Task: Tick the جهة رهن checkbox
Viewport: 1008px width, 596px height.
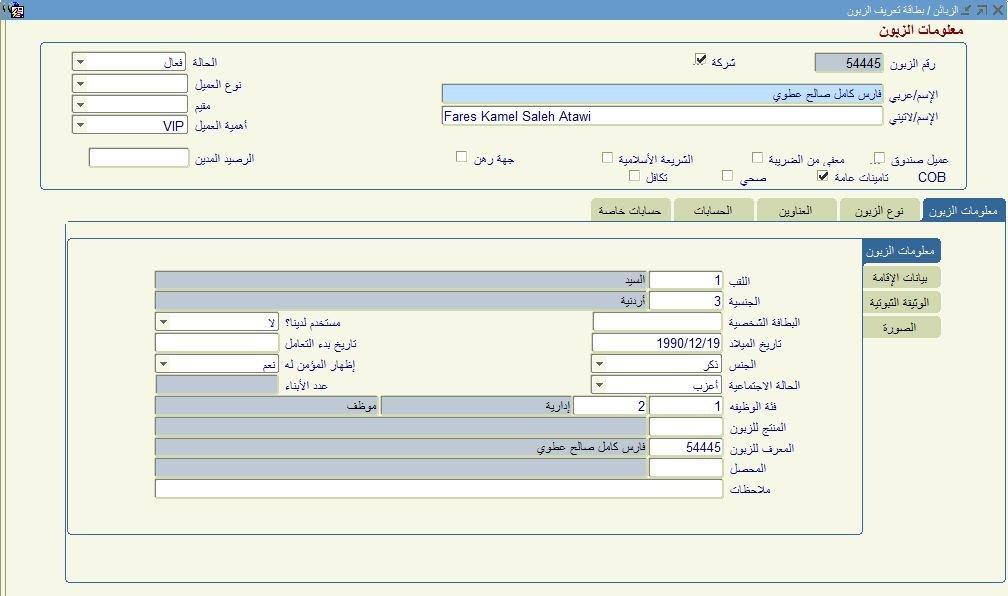Action: [x=461, y=157]
